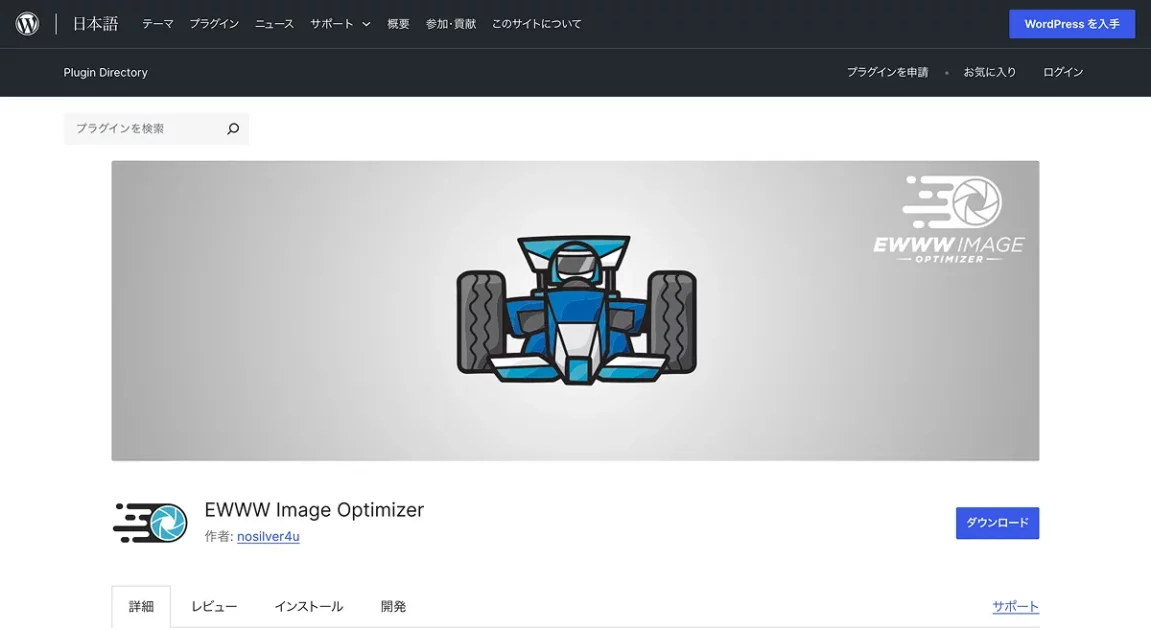This screenshot has height=630, width=1151.
Task: Click the EWWW plugin icon beside title
Action: coord(150,523)
